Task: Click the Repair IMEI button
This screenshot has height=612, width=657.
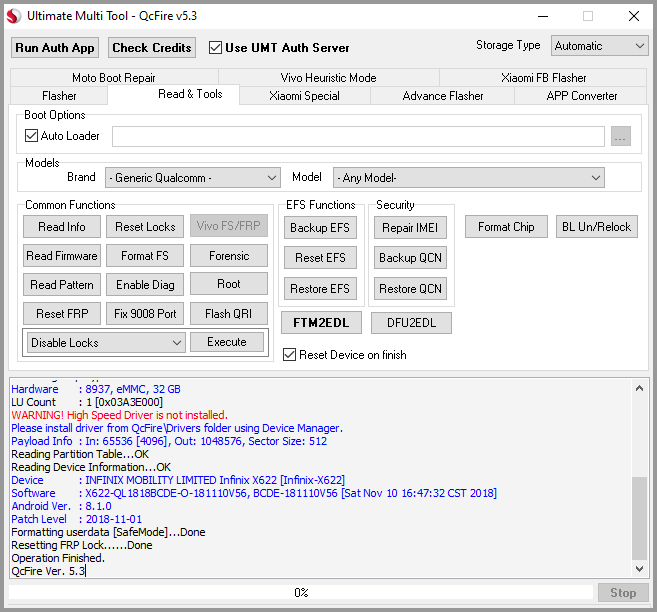Action: [x=410, y=228]
